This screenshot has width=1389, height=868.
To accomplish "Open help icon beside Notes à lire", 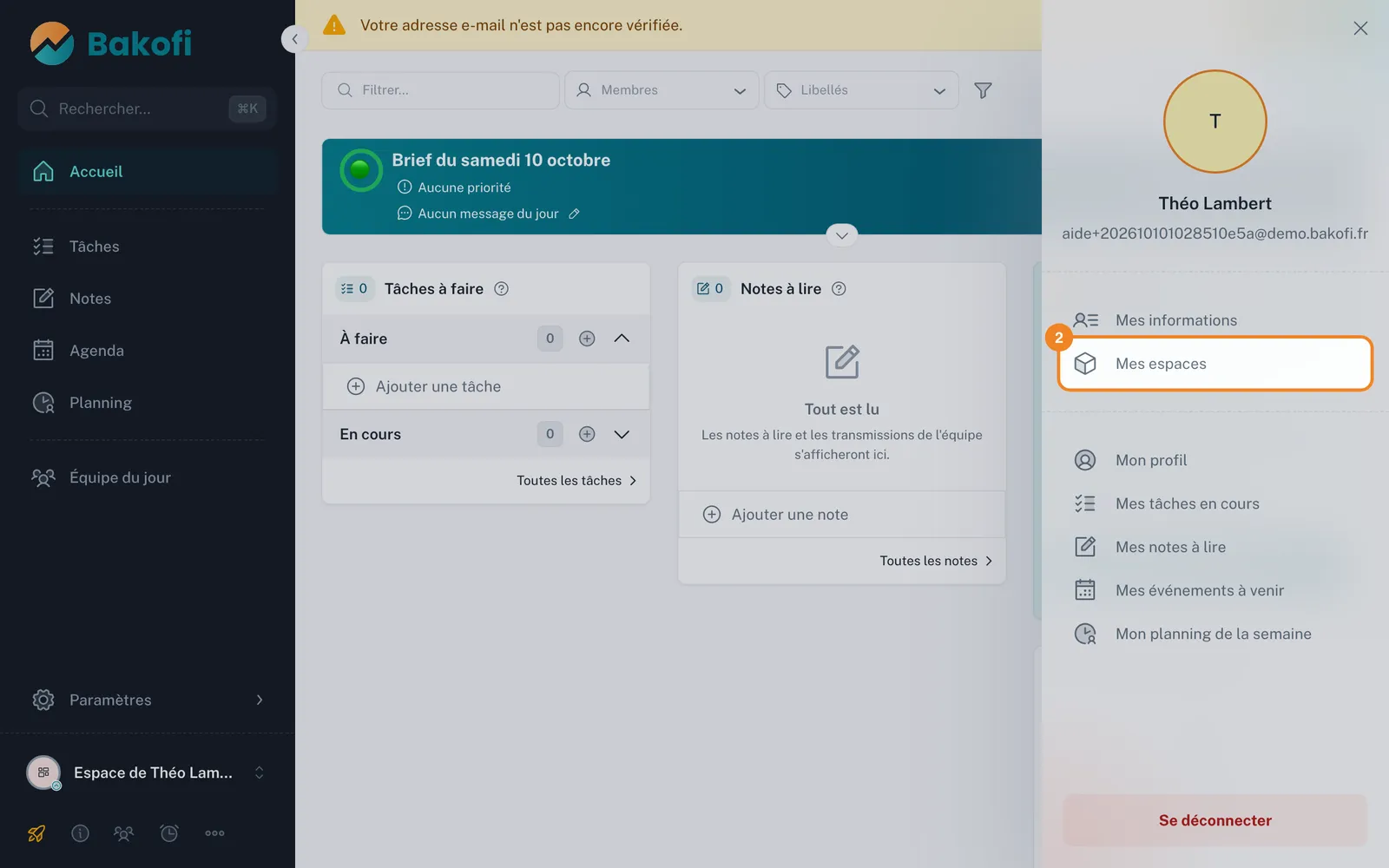I will tap(839, 289).
